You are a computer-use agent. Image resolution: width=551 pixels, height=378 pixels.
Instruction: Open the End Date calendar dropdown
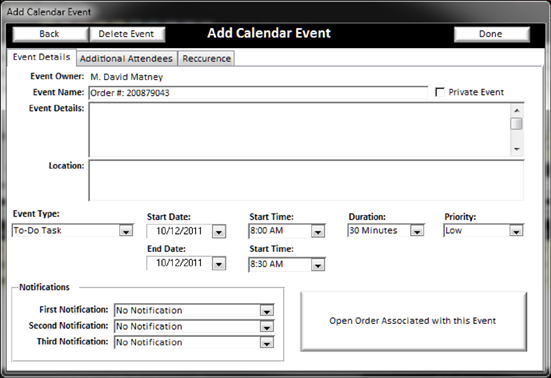coord(219,264)
